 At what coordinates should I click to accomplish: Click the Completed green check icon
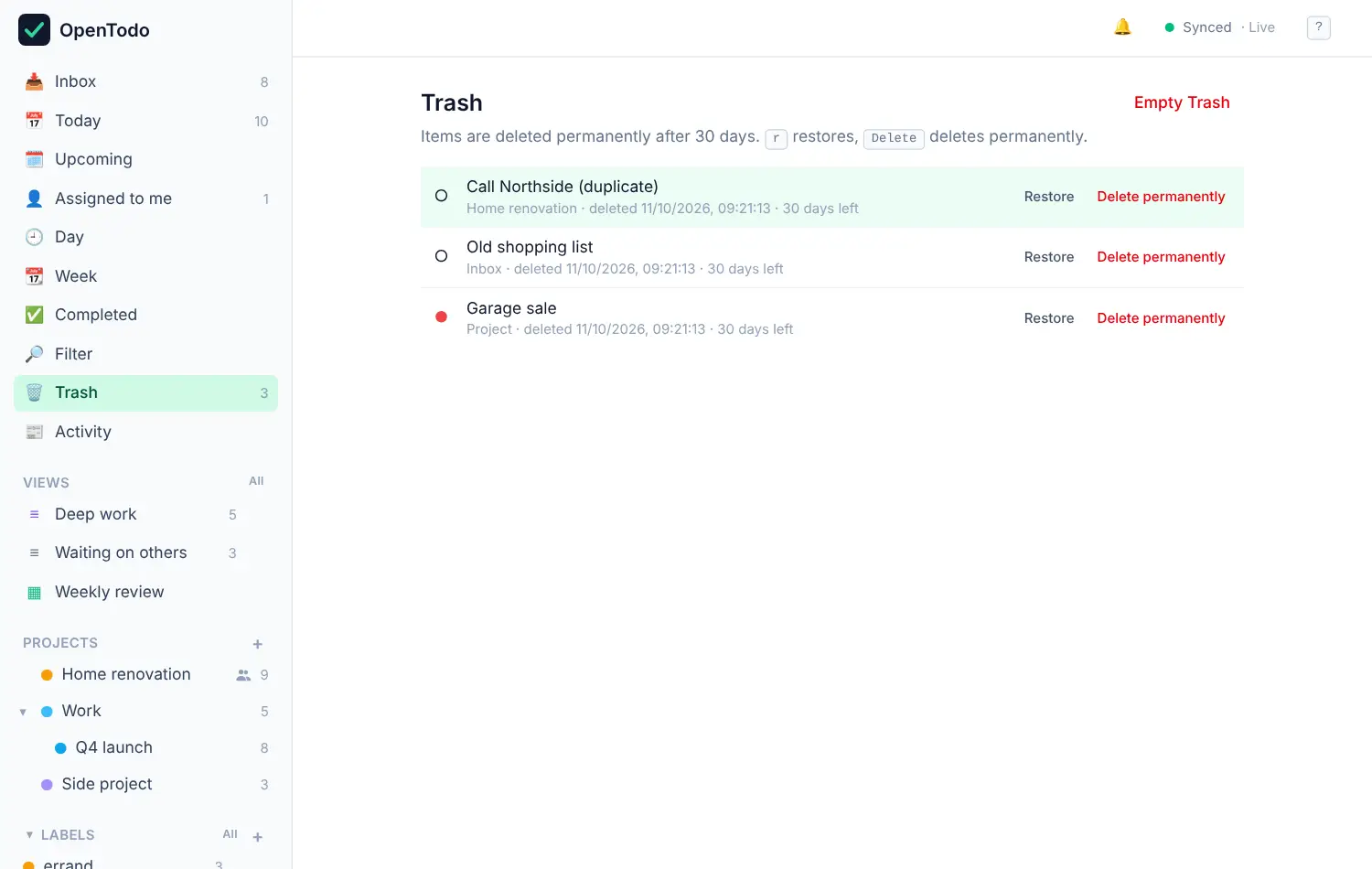(x=34, y=315)
